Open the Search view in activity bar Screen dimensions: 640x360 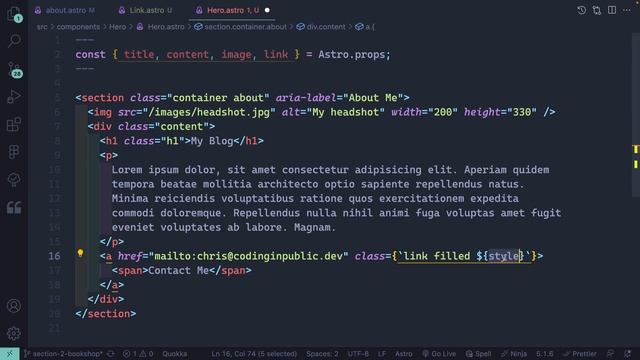pyautogui.click(x=14, y=40)
